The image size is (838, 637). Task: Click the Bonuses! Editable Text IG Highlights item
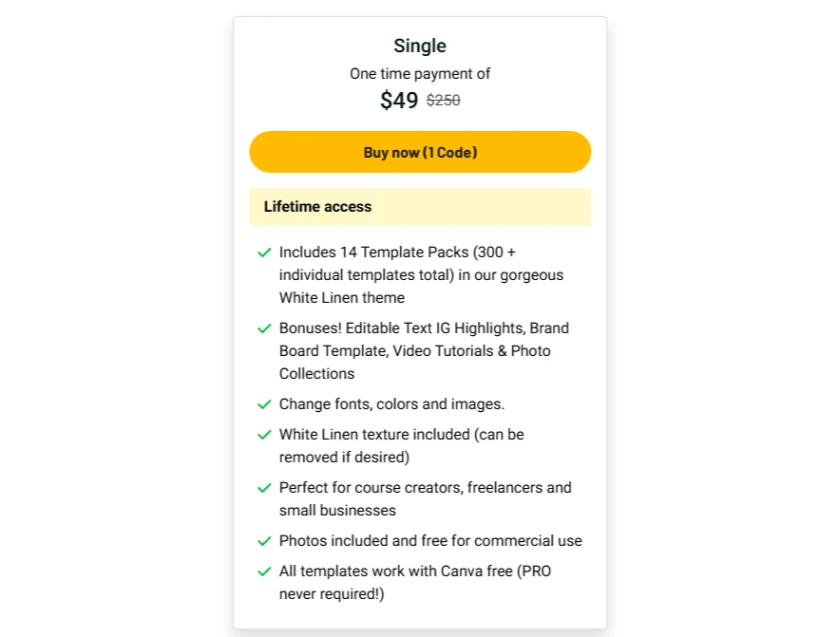click(x=424, y=351)
